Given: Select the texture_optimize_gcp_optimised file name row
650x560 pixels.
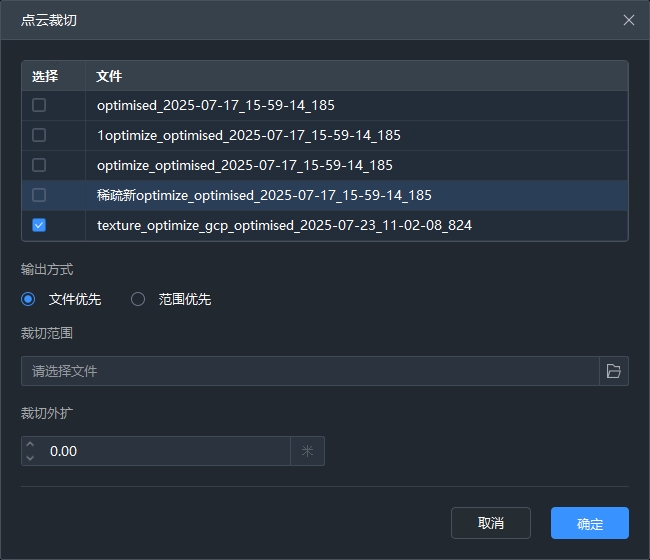Looking at the screenshot, I should 284,225.
